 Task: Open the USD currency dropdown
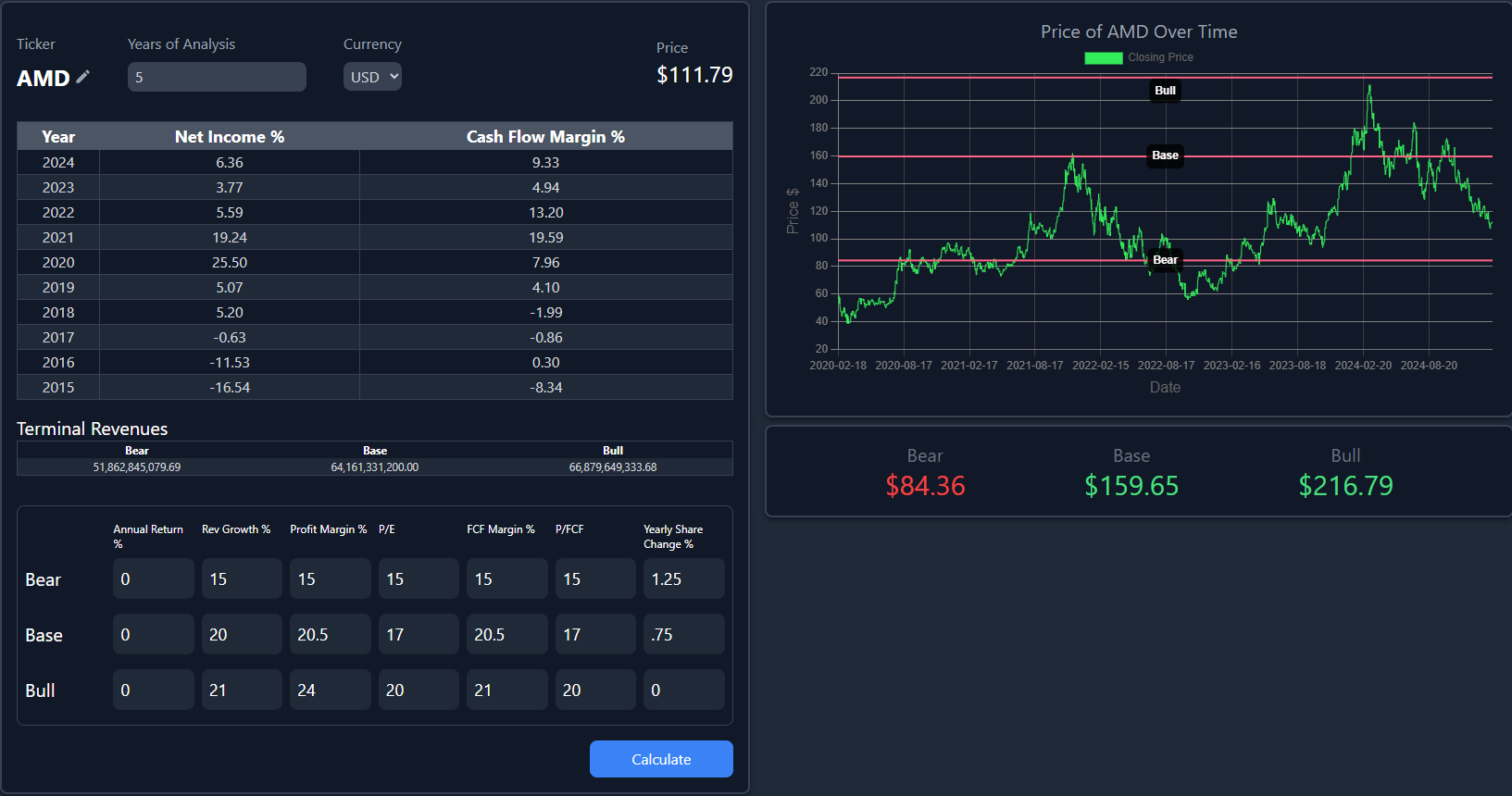click(x=372, y=77)
